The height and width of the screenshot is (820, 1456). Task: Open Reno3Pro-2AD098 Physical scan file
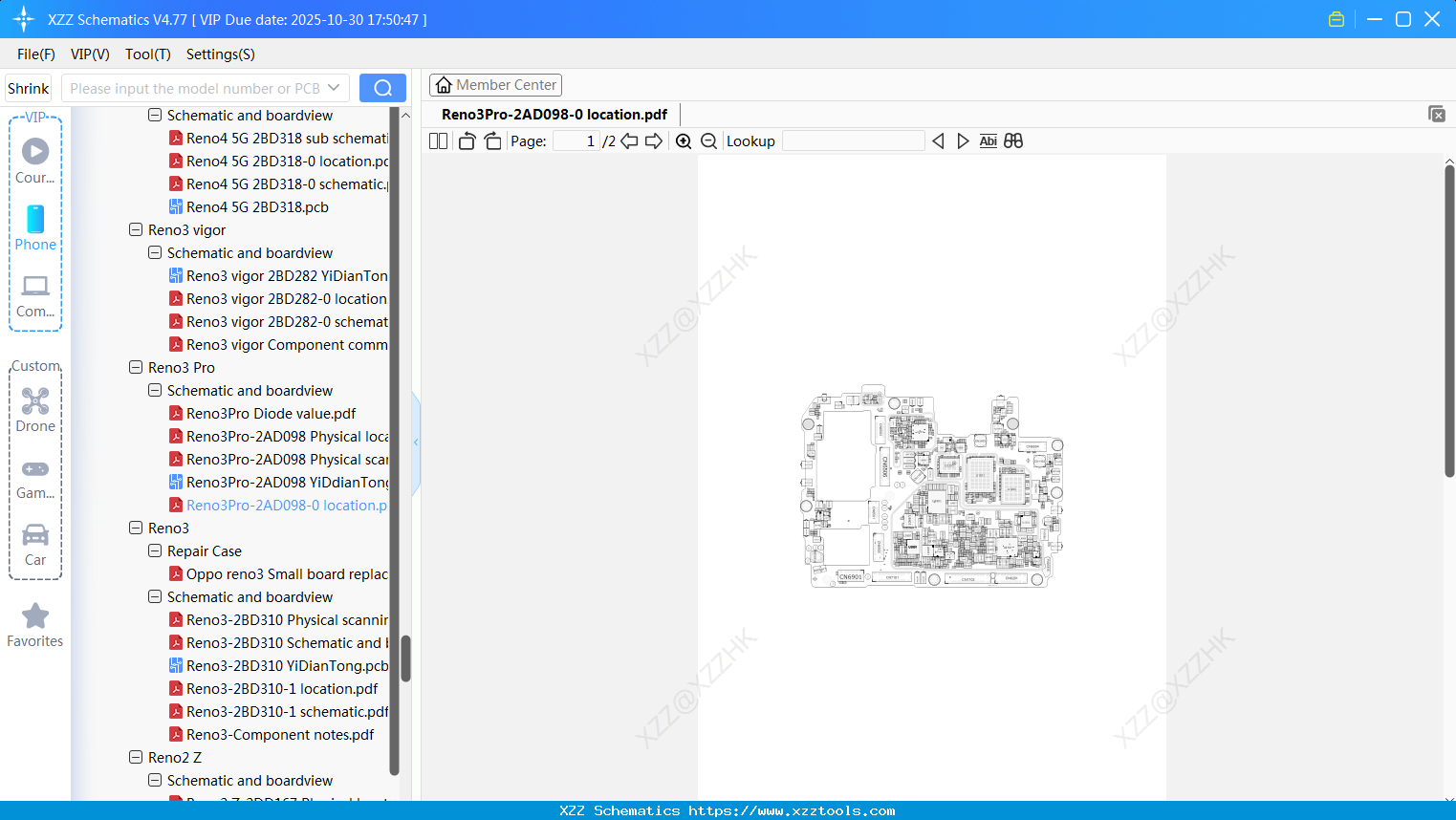point(279,459)
